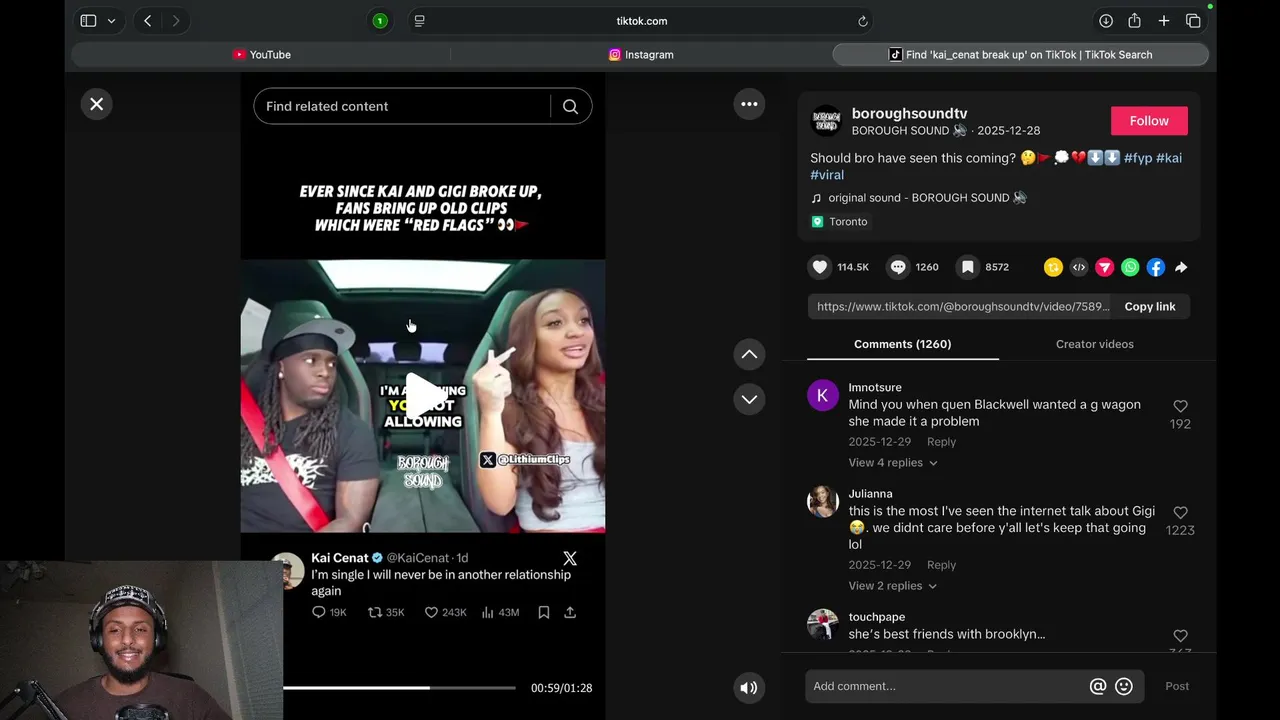
Task: Show Safari downloads
Action: click(1106, 21)
